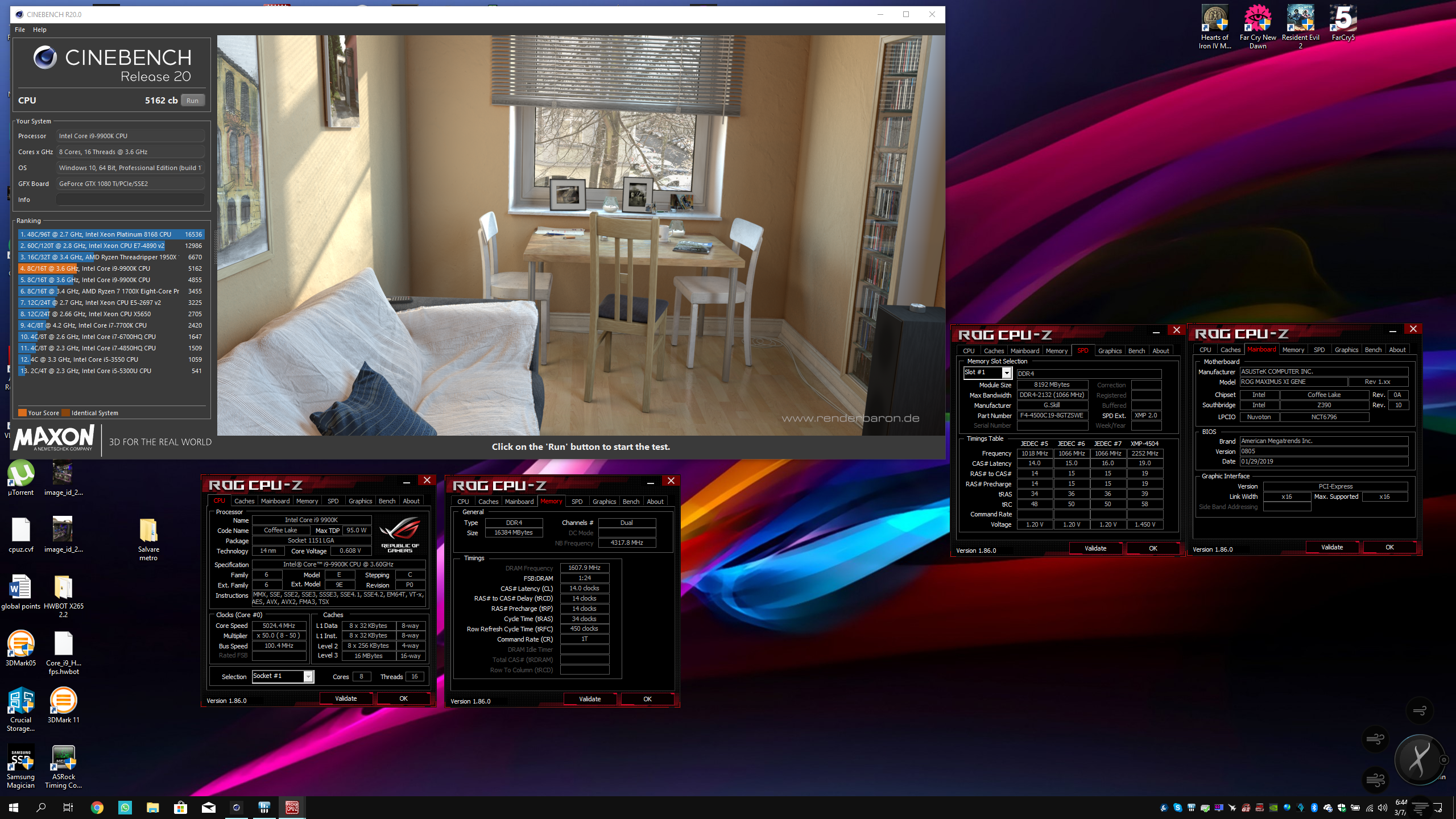The height and width of the screenshot is (819, 1456).
Task: Open the Bluetooth tray icon
Action: (x=1314, y=808)
